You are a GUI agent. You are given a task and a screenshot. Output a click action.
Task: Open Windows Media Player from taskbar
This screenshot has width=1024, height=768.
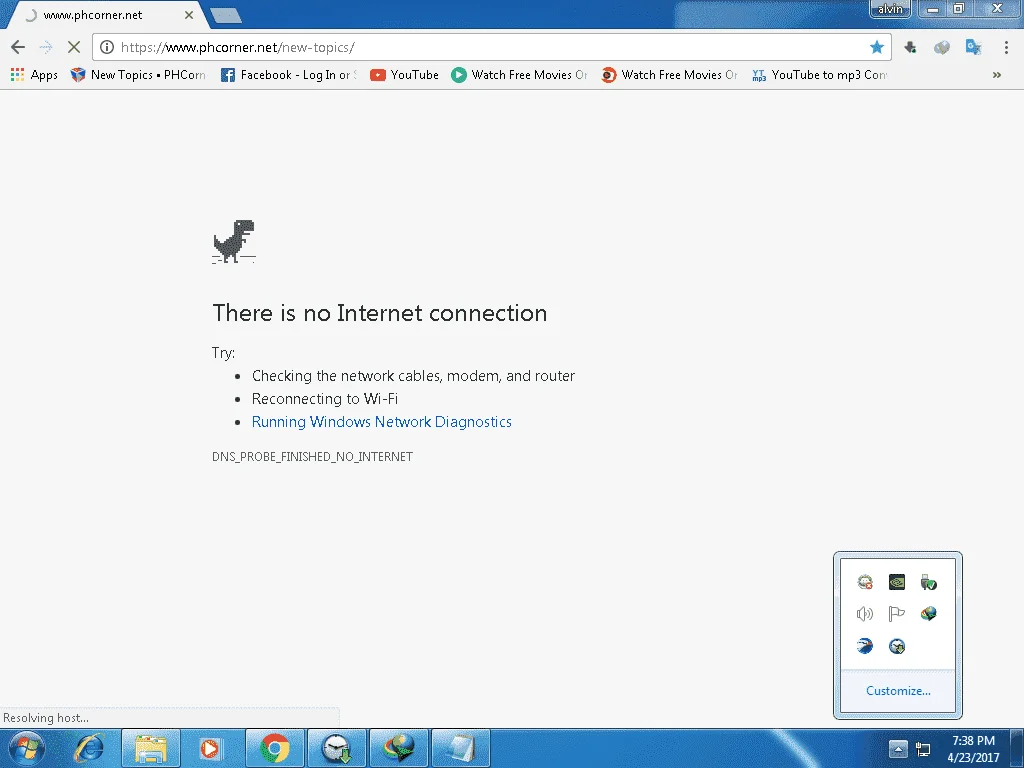pos(210,748)
